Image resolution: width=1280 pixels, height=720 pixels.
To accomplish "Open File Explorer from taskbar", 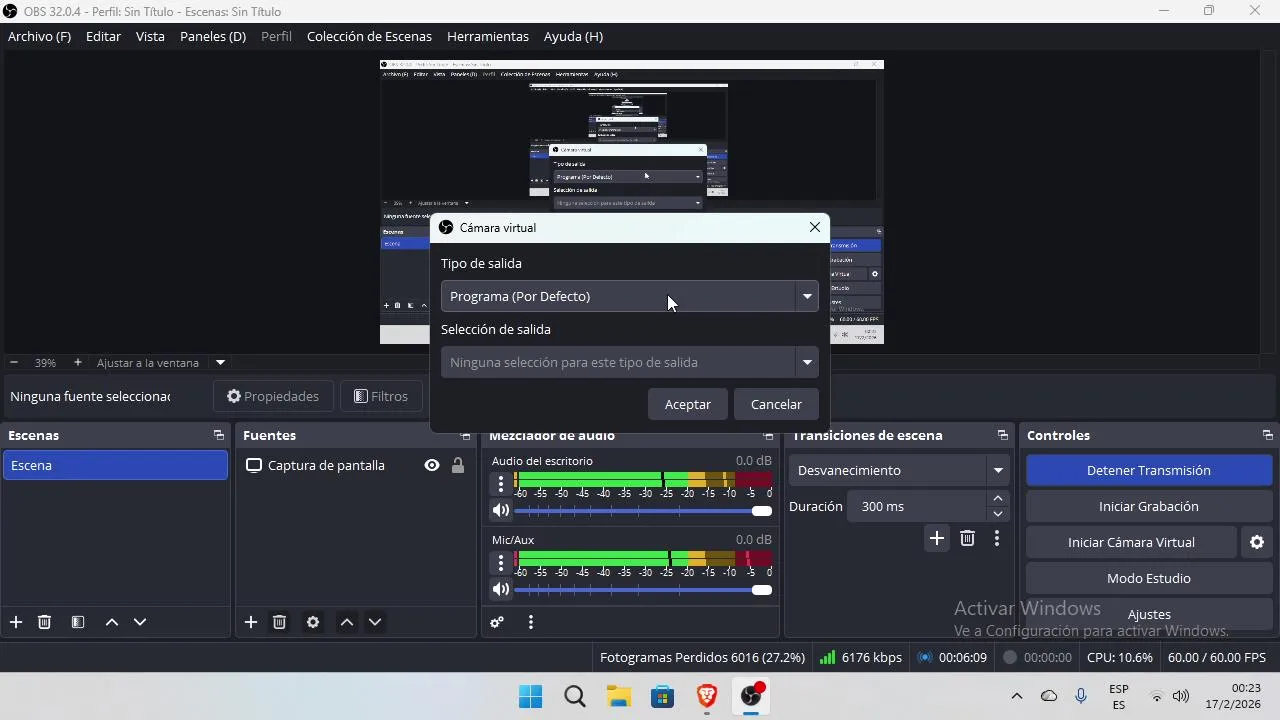I will click(619, 696).
